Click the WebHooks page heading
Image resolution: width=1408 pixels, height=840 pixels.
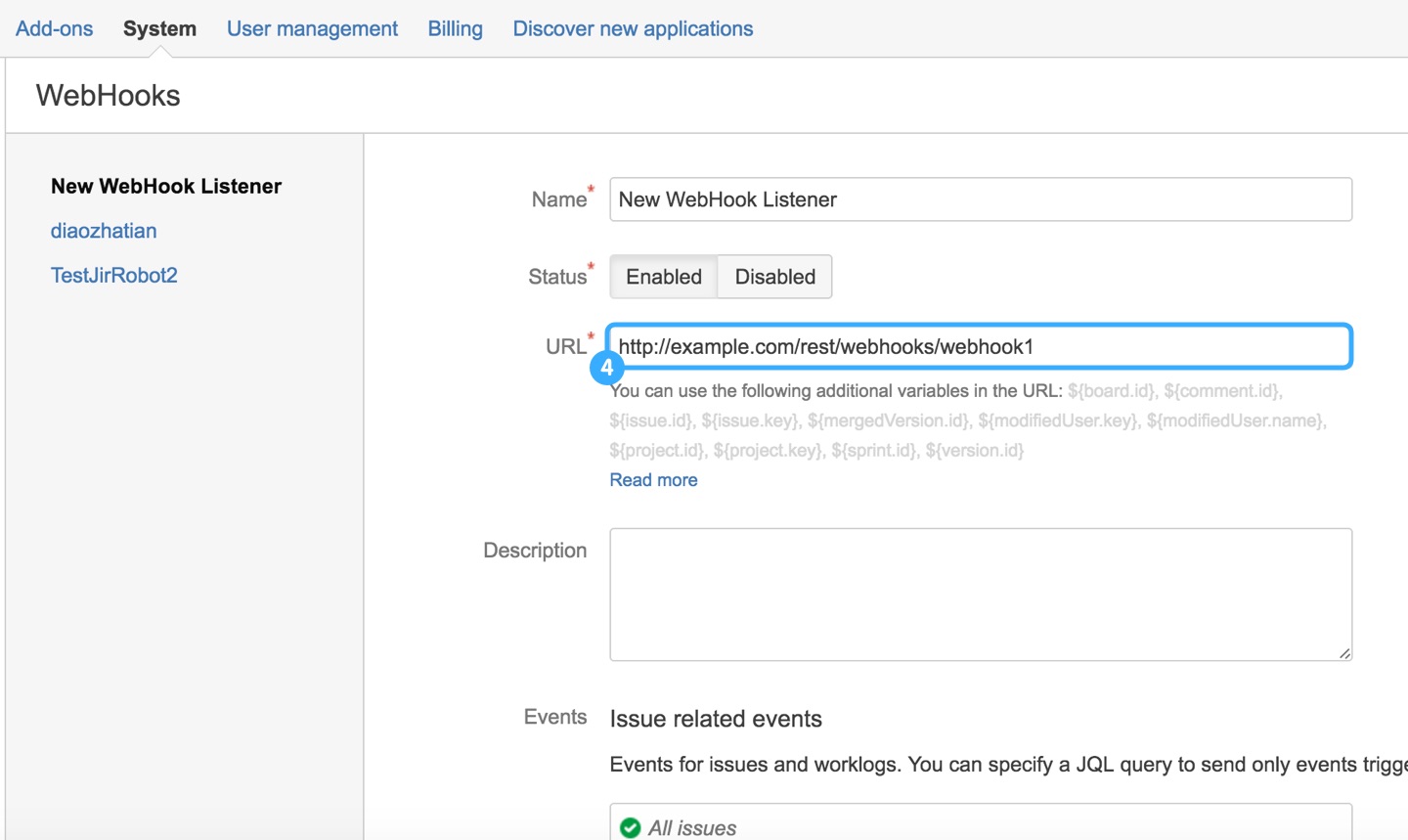[x=109, y=96]
